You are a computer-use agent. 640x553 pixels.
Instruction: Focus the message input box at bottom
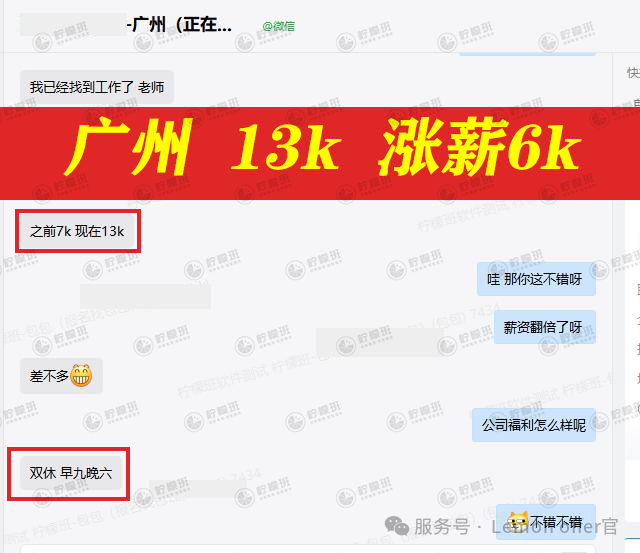(308, 549)
